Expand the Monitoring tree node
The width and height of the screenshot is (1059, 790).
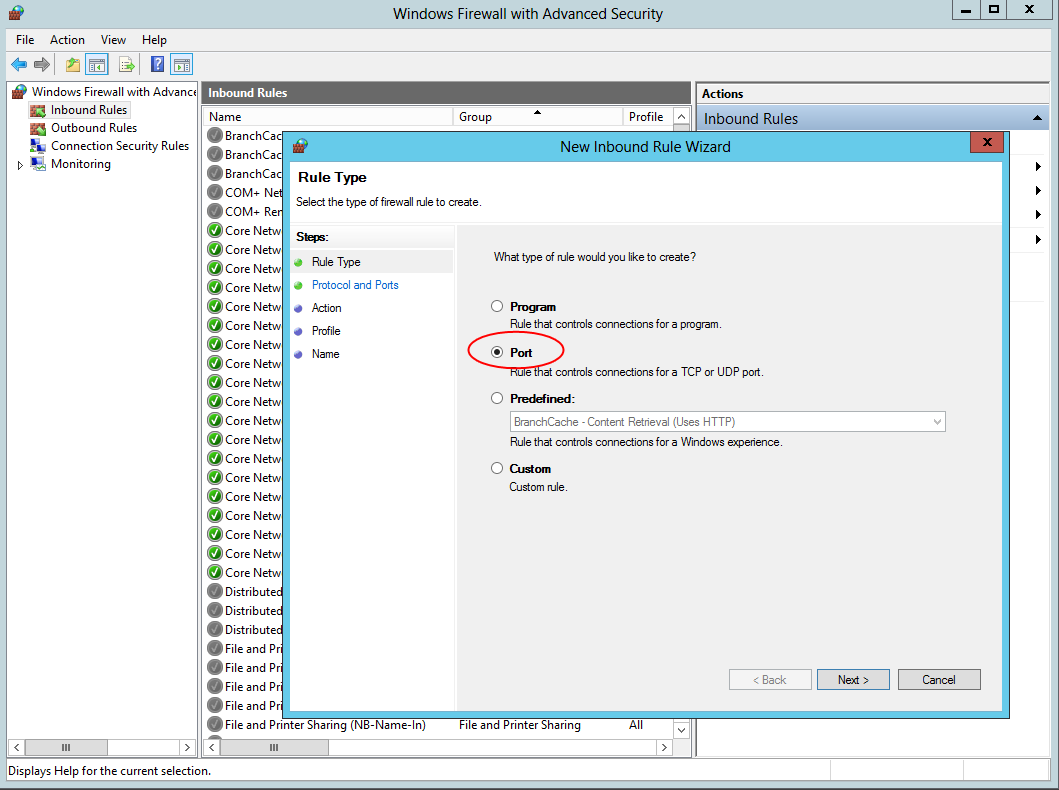(x=20, y=165)
